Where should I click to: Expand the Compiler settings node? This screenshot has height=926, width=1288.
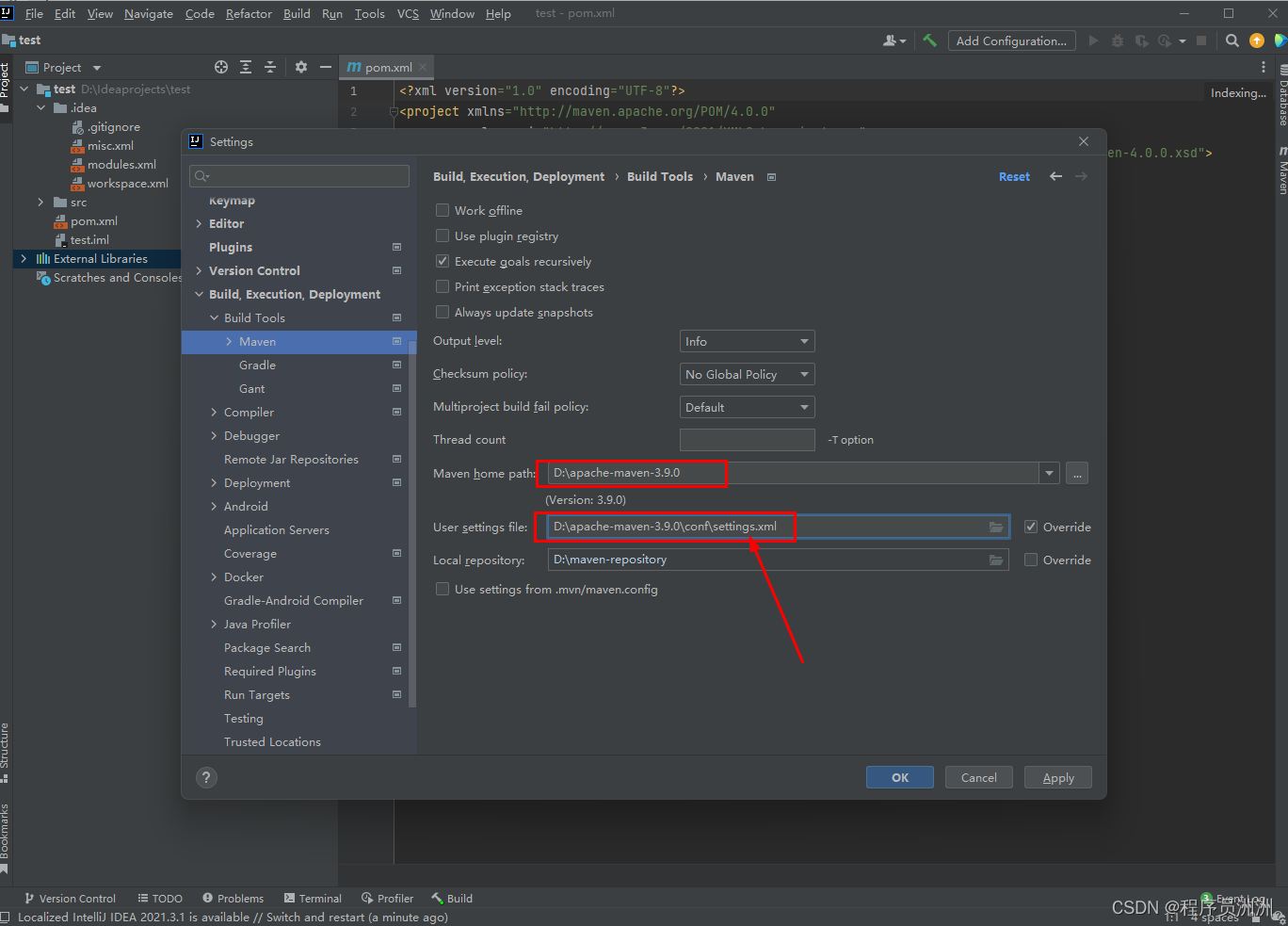pos(214,412)
